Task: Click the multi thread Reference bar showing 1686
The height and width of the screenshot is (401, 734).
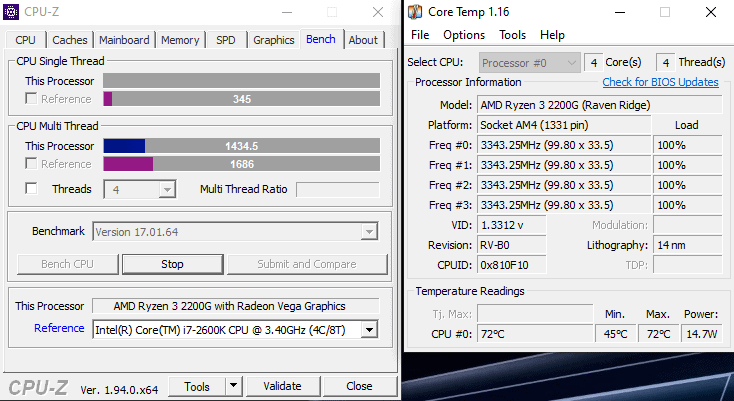Action: tap(242, 164)
